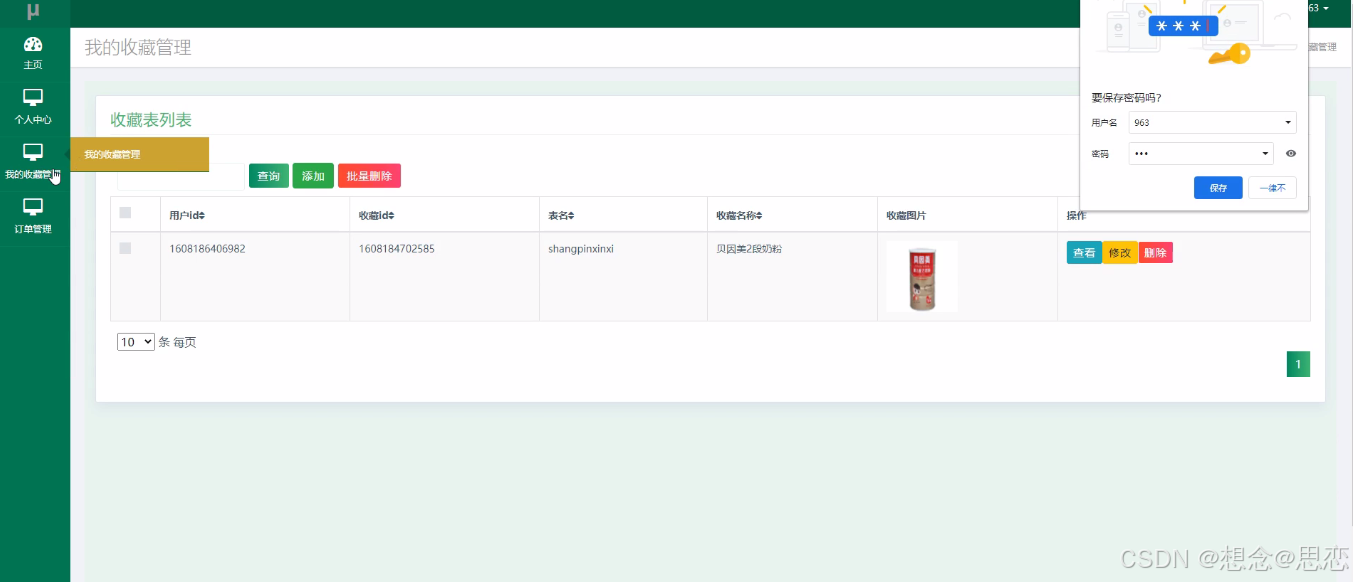1353x582 pixels.
Task: Click 我的收藏管理 monitor icon in sidebar
Action: pyautogui.click(x=33, y=152)
